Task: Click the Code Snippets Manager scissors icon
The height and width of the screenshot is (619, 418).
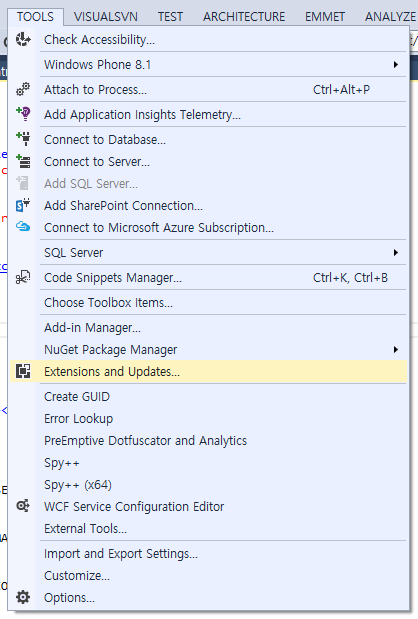Action: click(23, 277)
